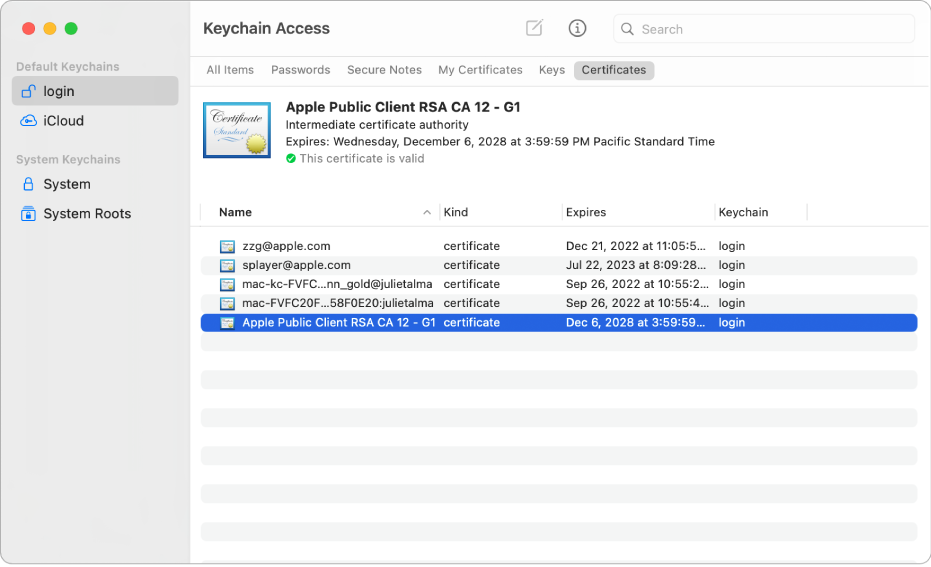Screen dimensions: 931x567
Task: Show the Passwords category tab
Action: 300,70
